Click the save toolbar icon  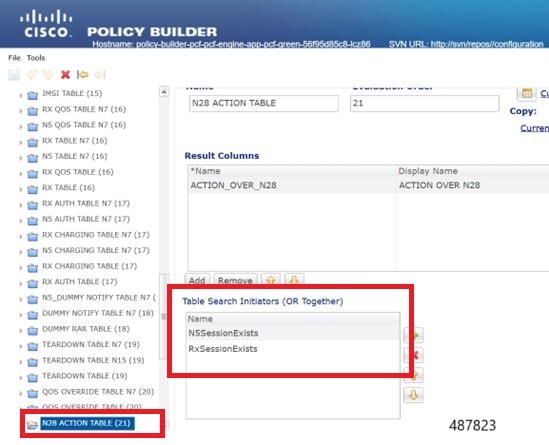14,75
